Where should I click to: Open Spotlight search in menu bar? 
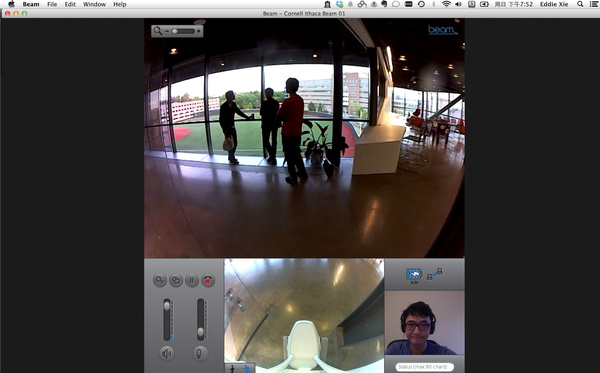pyautogui.click(x=580, y=4)
